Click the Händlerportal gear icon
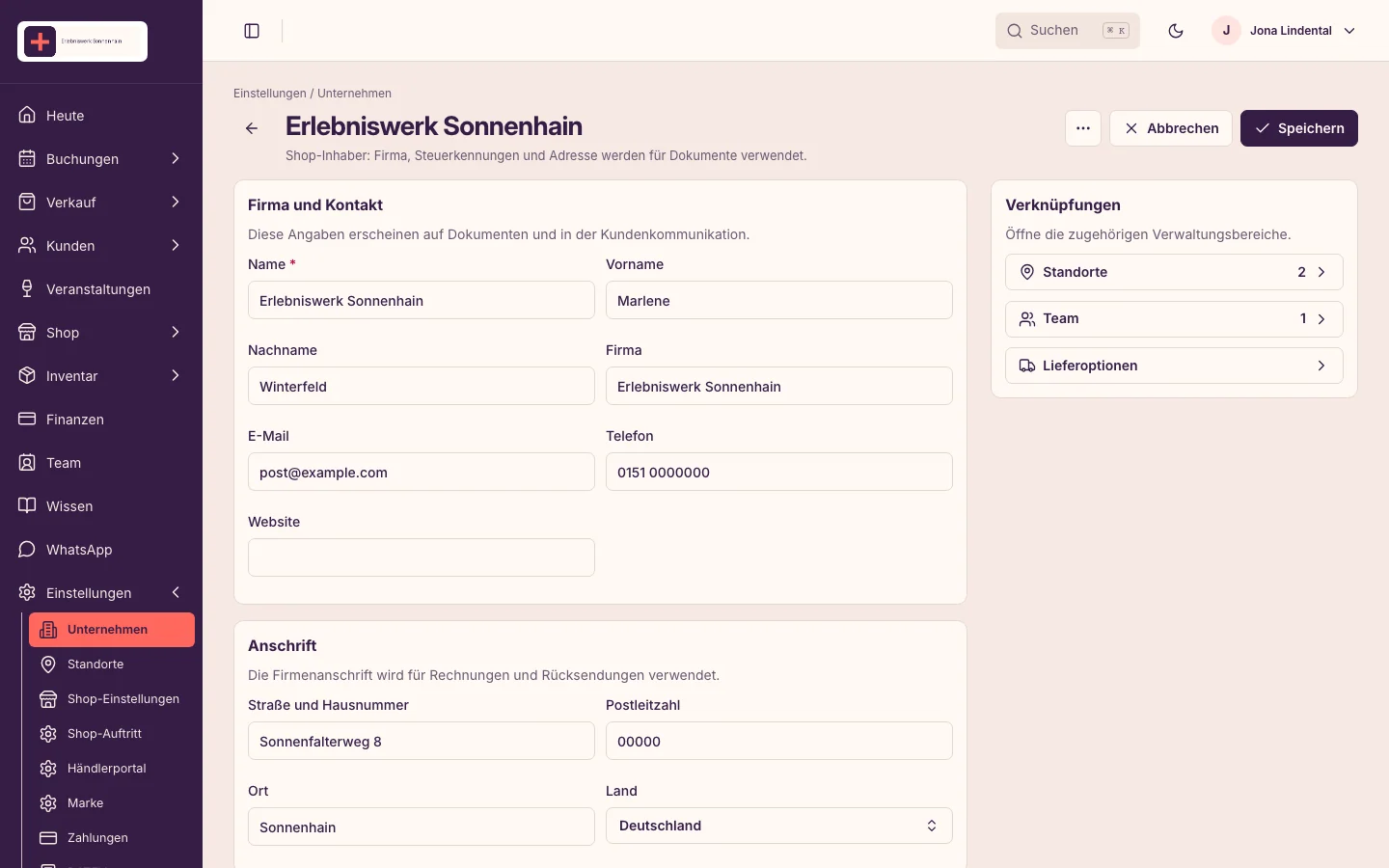Image resolution: width=1389 pixels, height=868 pixels. pyautogui.click(x=48, y=769)
